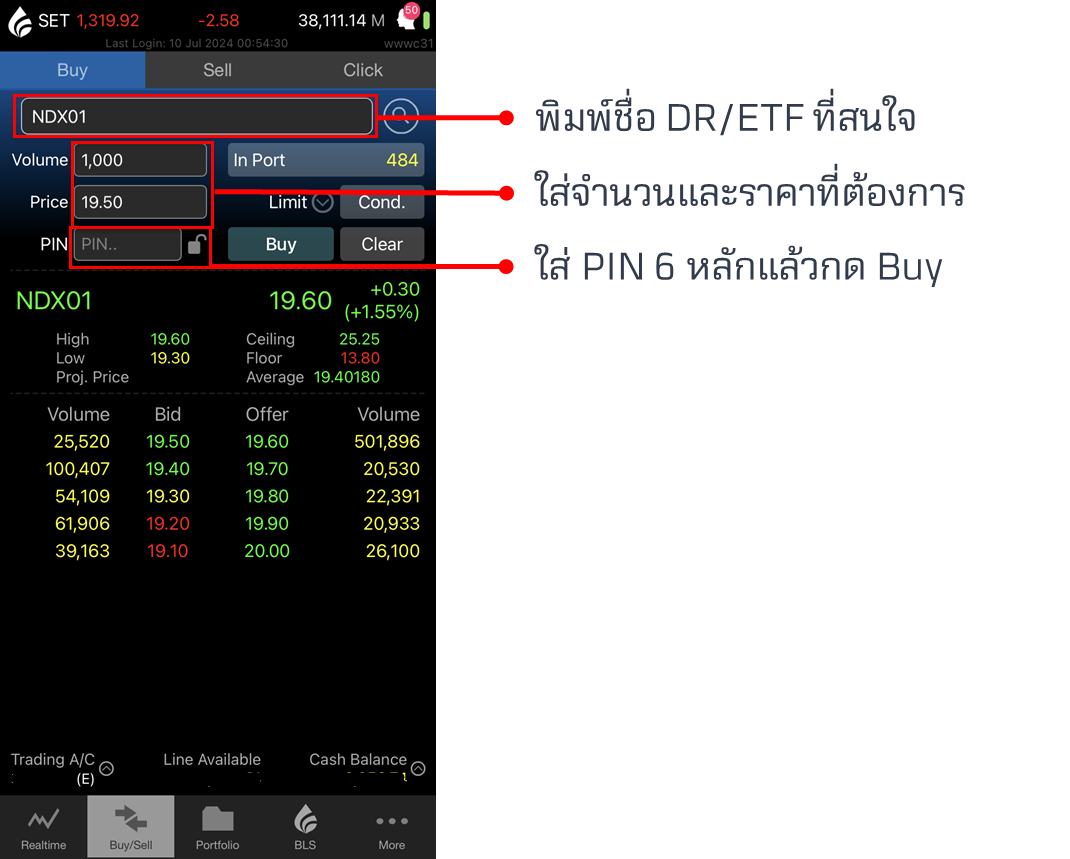Expand the Limit order type dropdown
Viewport: 1070px width, 859px height.
322,202
